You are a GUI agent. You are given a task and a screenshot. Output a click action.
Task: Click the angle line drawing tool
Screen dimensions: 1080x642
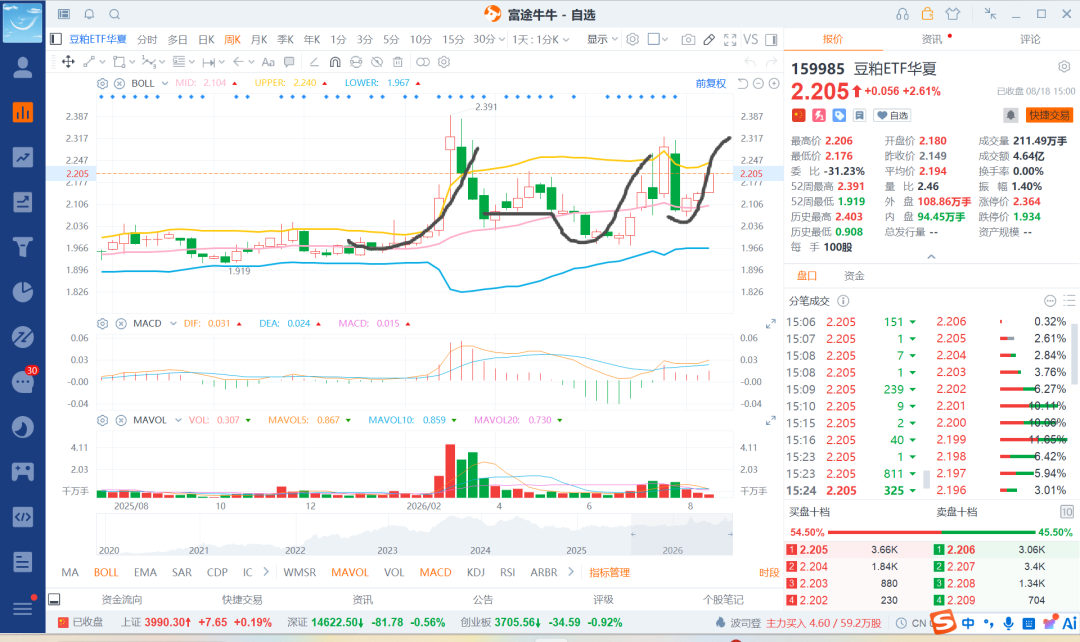point(313,62)
